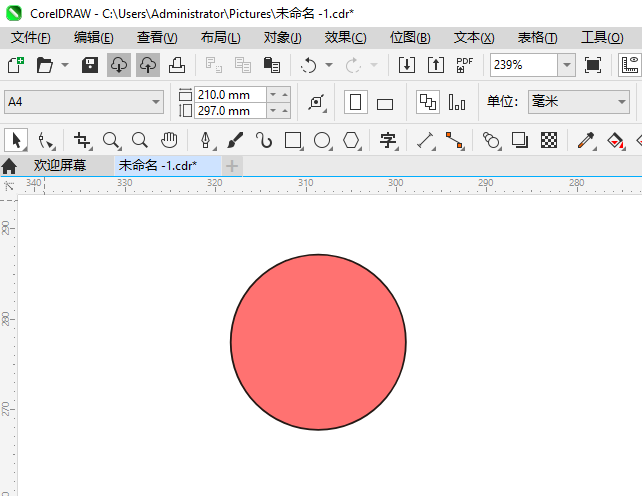Open the 效果(C) menu

[x=346, y=38]
